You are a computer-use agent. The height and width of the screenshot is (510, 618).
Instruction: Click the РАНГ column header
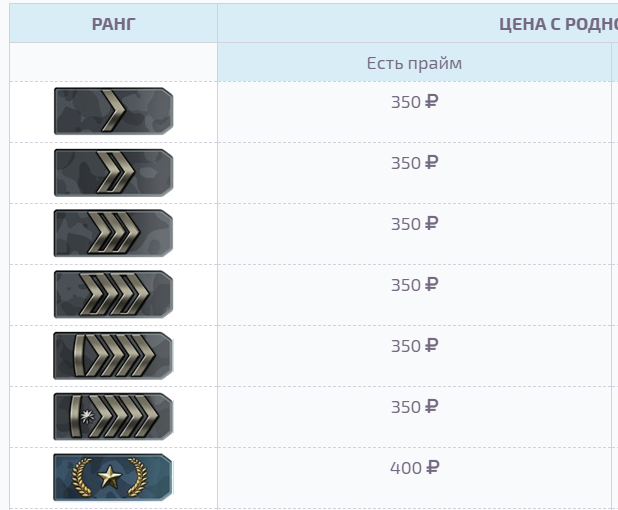pyautogui.click(x=114, y=24)
